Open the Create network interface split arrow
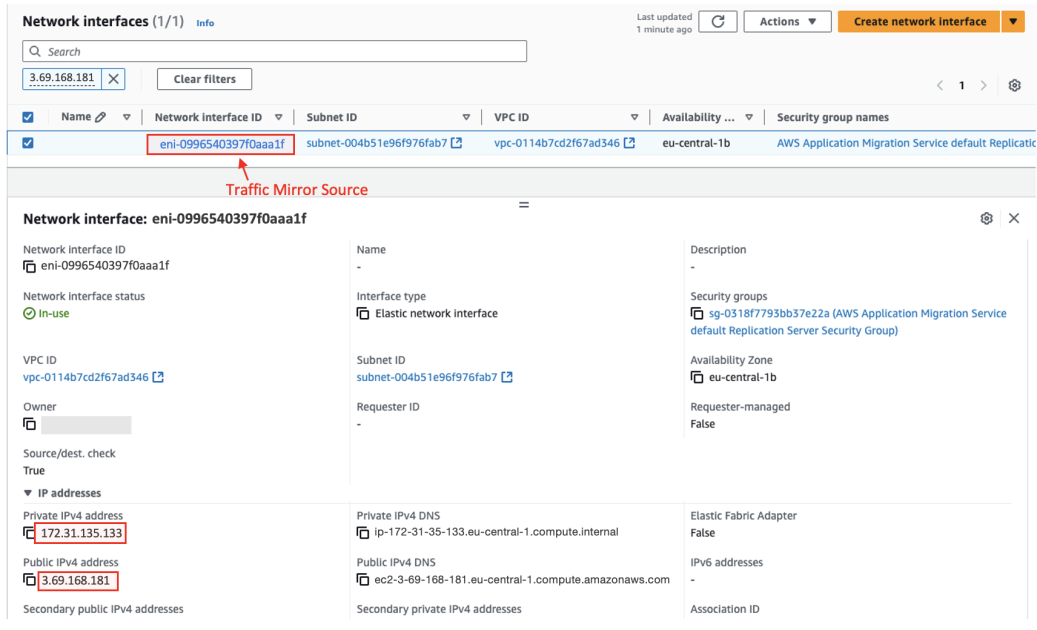The image size is (1037, 630). [x=1013, y=22]
